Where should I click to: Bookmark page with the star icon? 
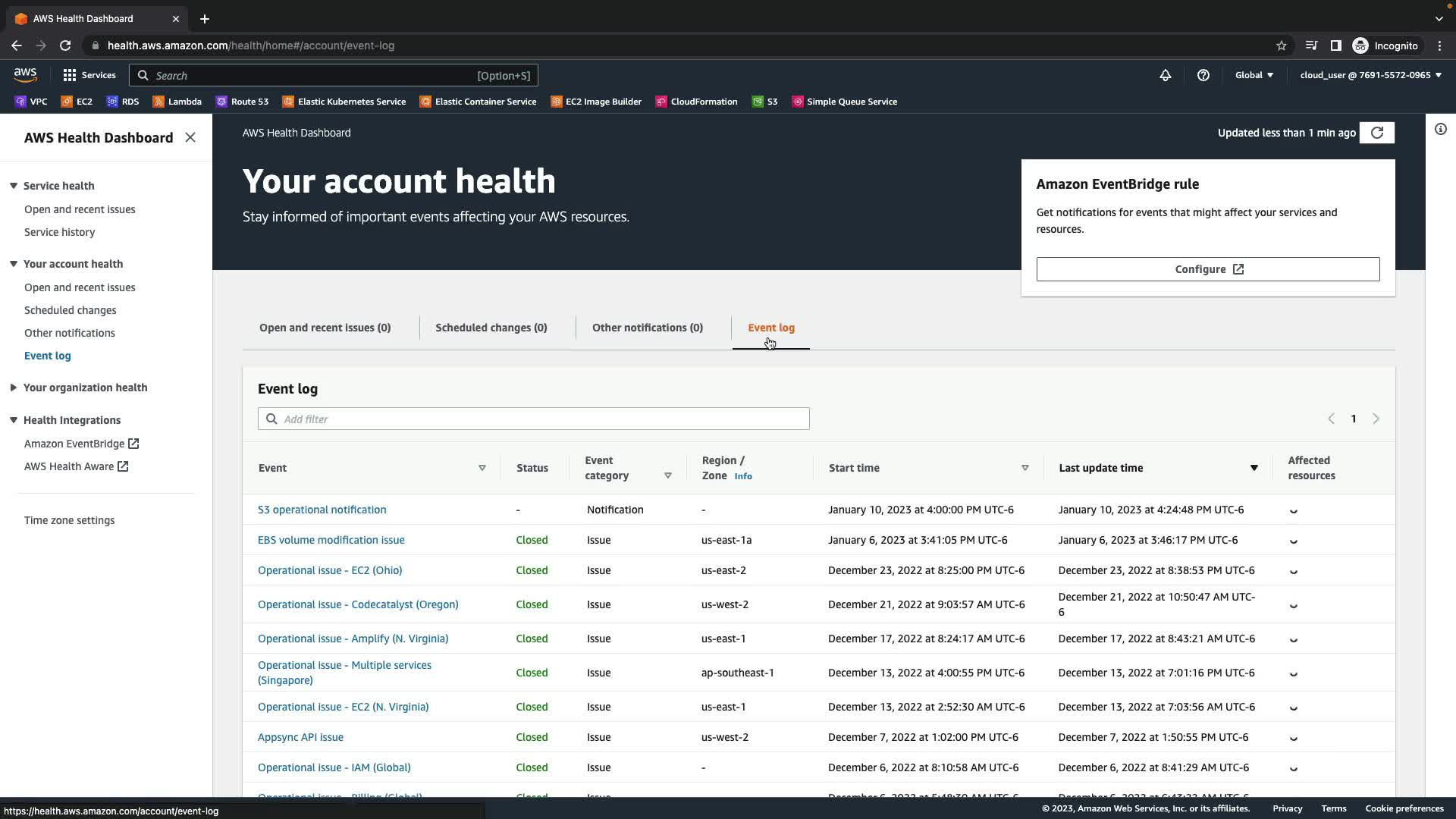[1281, 45]
